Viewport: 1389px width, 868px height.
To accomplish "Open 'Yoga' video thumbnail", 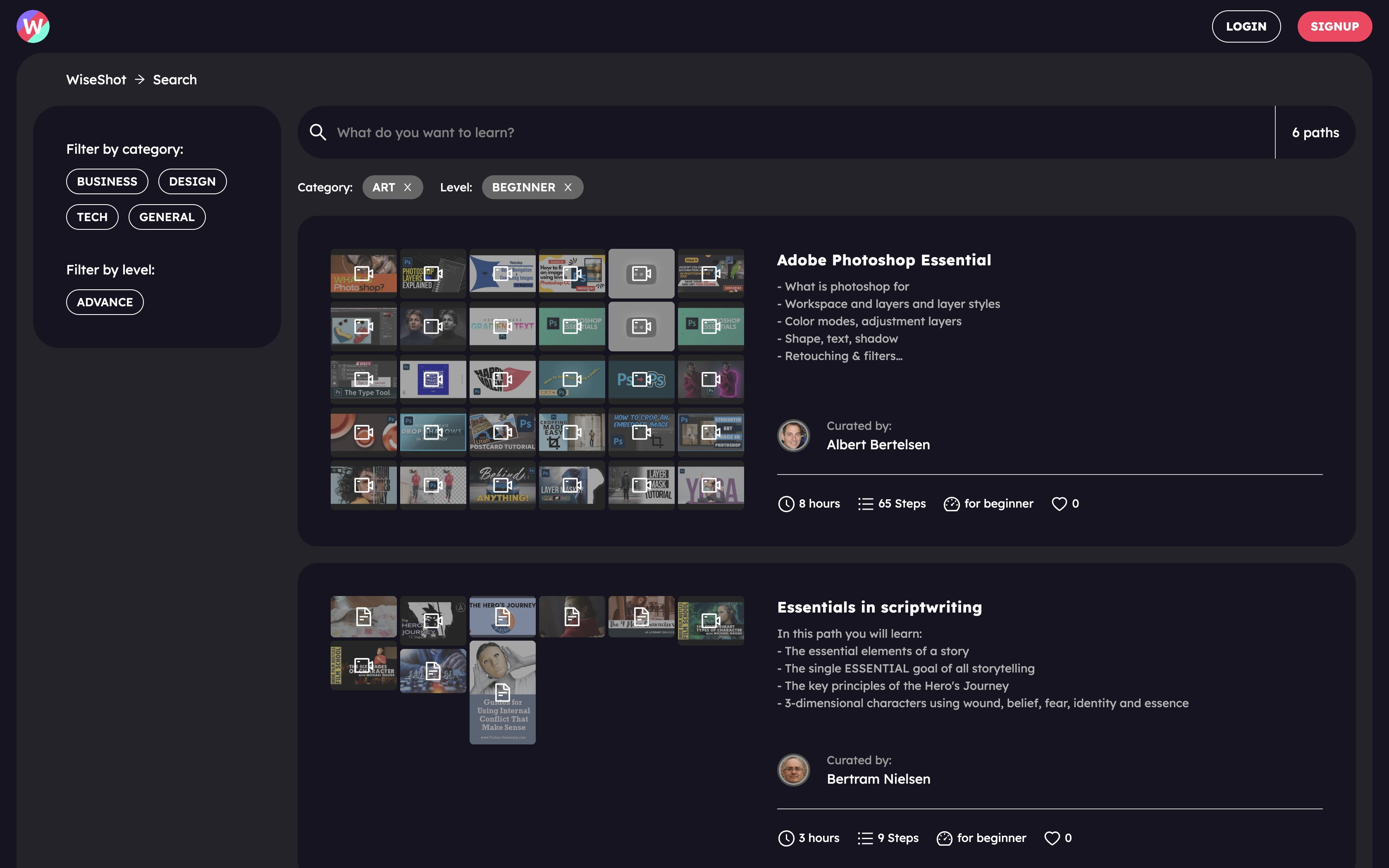I will (711, 485).
